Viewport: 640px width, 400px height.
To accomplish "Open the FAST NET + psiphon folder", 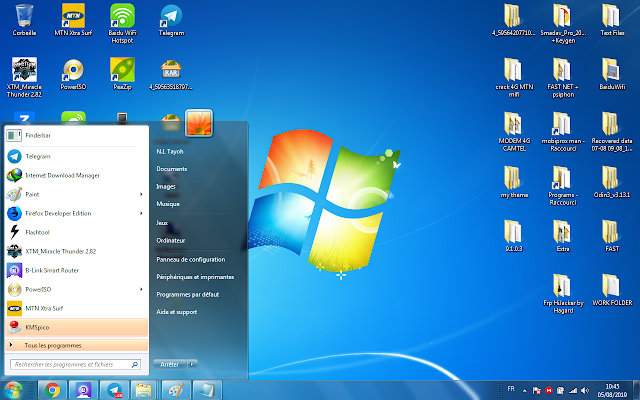I will pyautogui.click(x=563, y=78).
